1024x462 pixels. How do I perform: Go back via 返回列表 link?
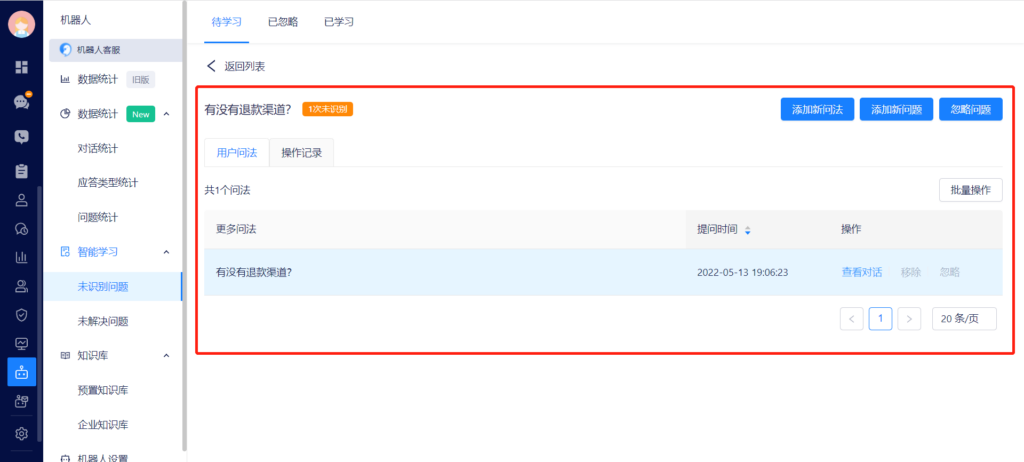pyautogui.click(x=245, y=66)
